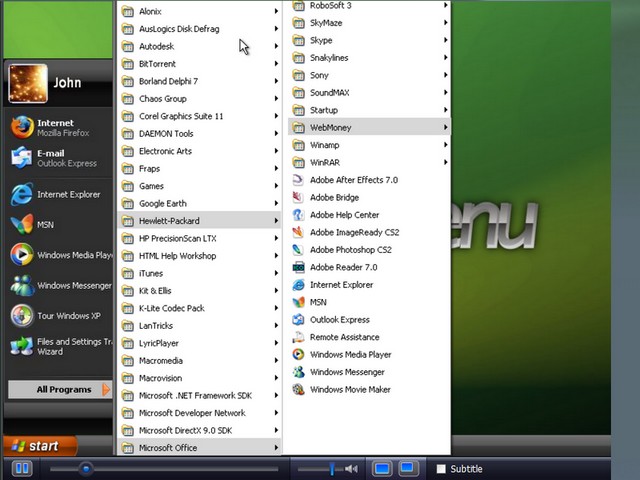Pause the video playback
The height and width of the screenshot is (480, 640).
[22, 469]
